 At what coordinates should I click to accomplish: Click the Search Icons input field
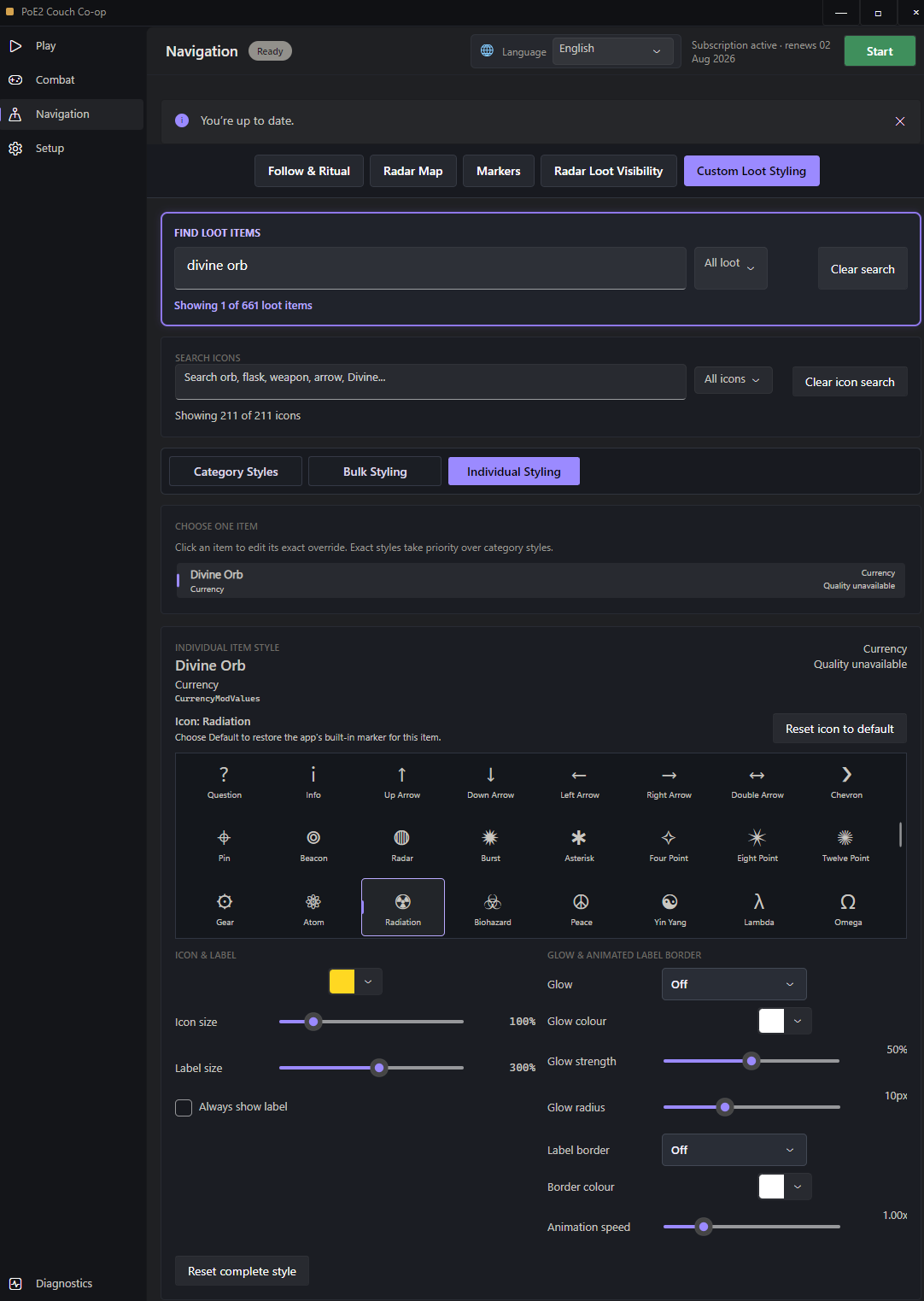point(430,382)
